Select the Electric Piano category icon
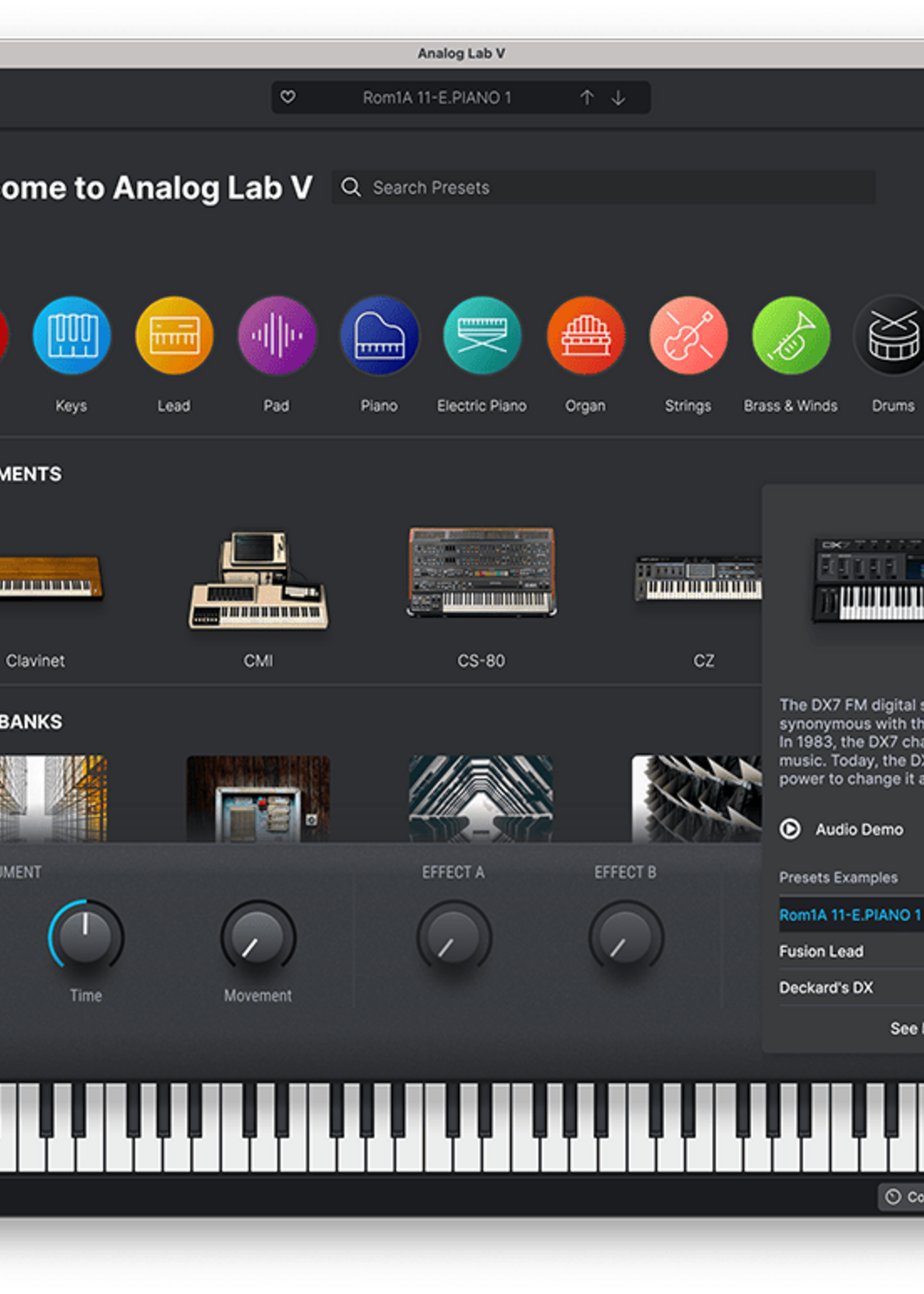Image resolution: width=924 pixels, height=1294 pixels. tap(483, 335)
